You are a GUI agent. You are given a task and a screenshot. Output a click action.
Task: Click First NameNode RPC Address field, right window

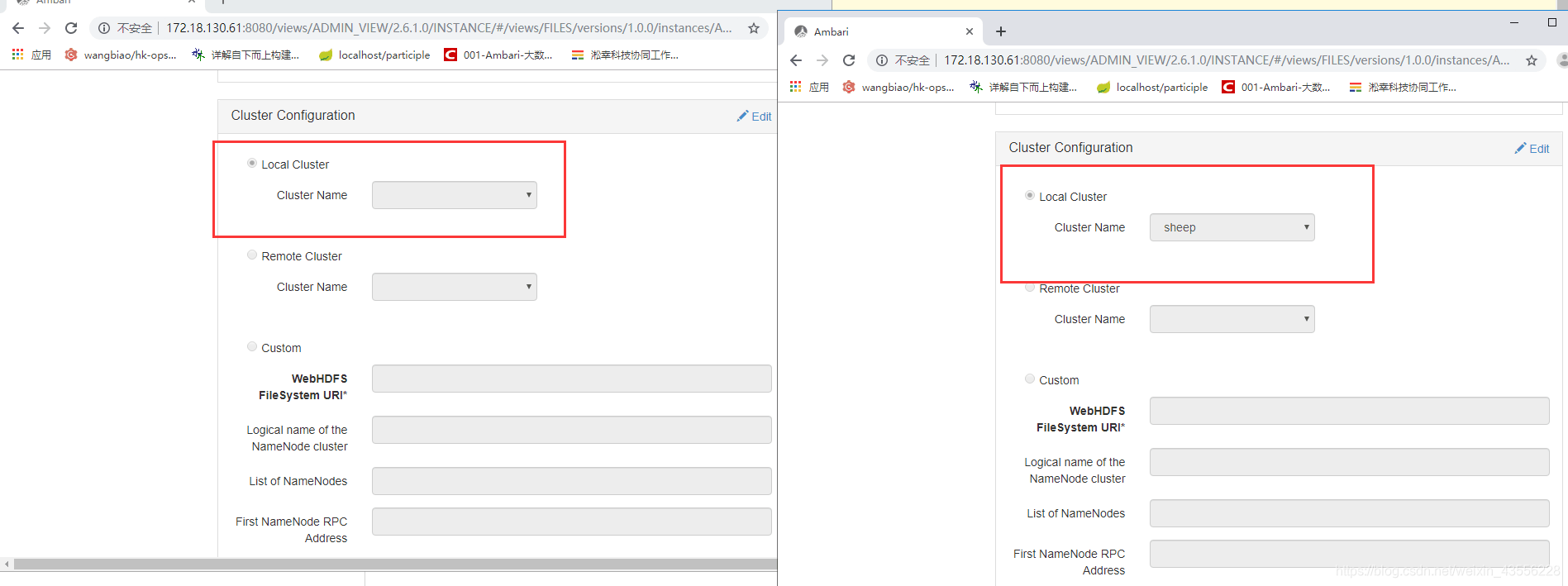click(1350, 554)
